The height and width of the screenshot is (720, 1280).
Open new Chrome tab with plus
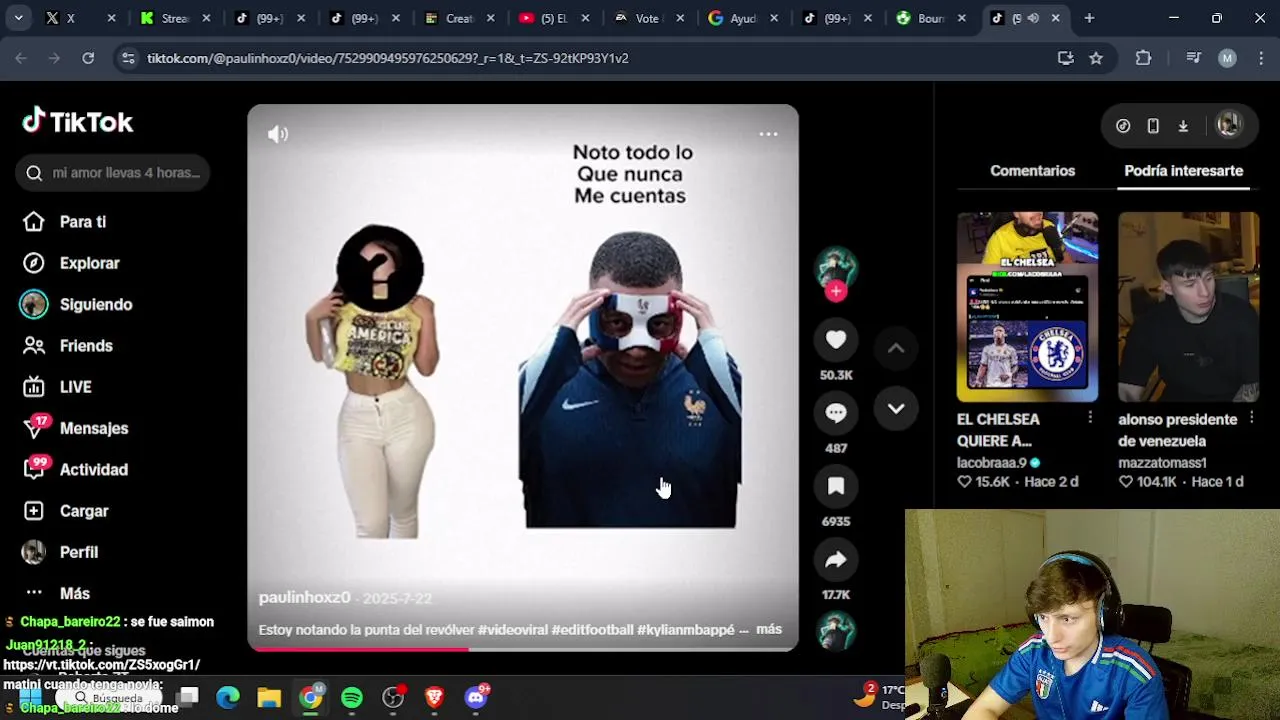point(1089,18)
